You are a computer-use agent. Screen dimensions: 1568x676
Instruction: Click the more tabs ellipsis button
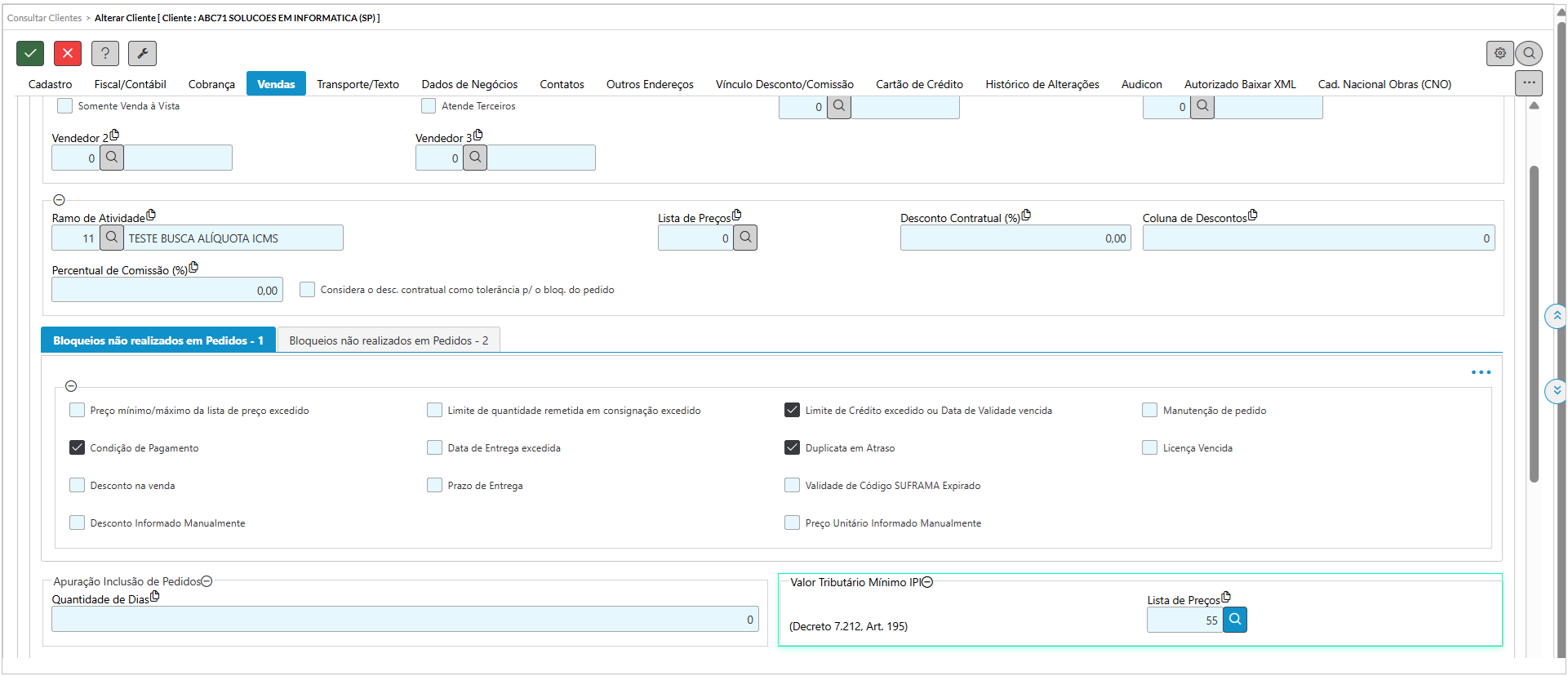[1528, 83]
